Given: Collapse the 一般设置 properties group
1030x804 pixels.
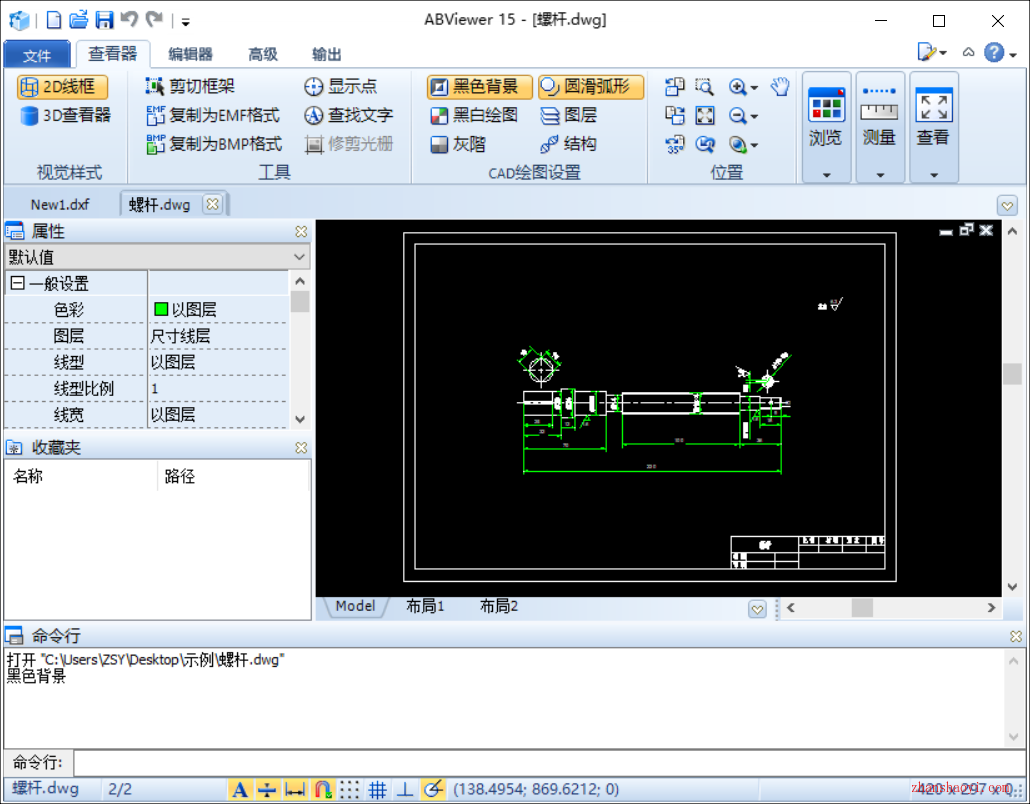Looking at the screenshot, I should (x=18, y=283).
